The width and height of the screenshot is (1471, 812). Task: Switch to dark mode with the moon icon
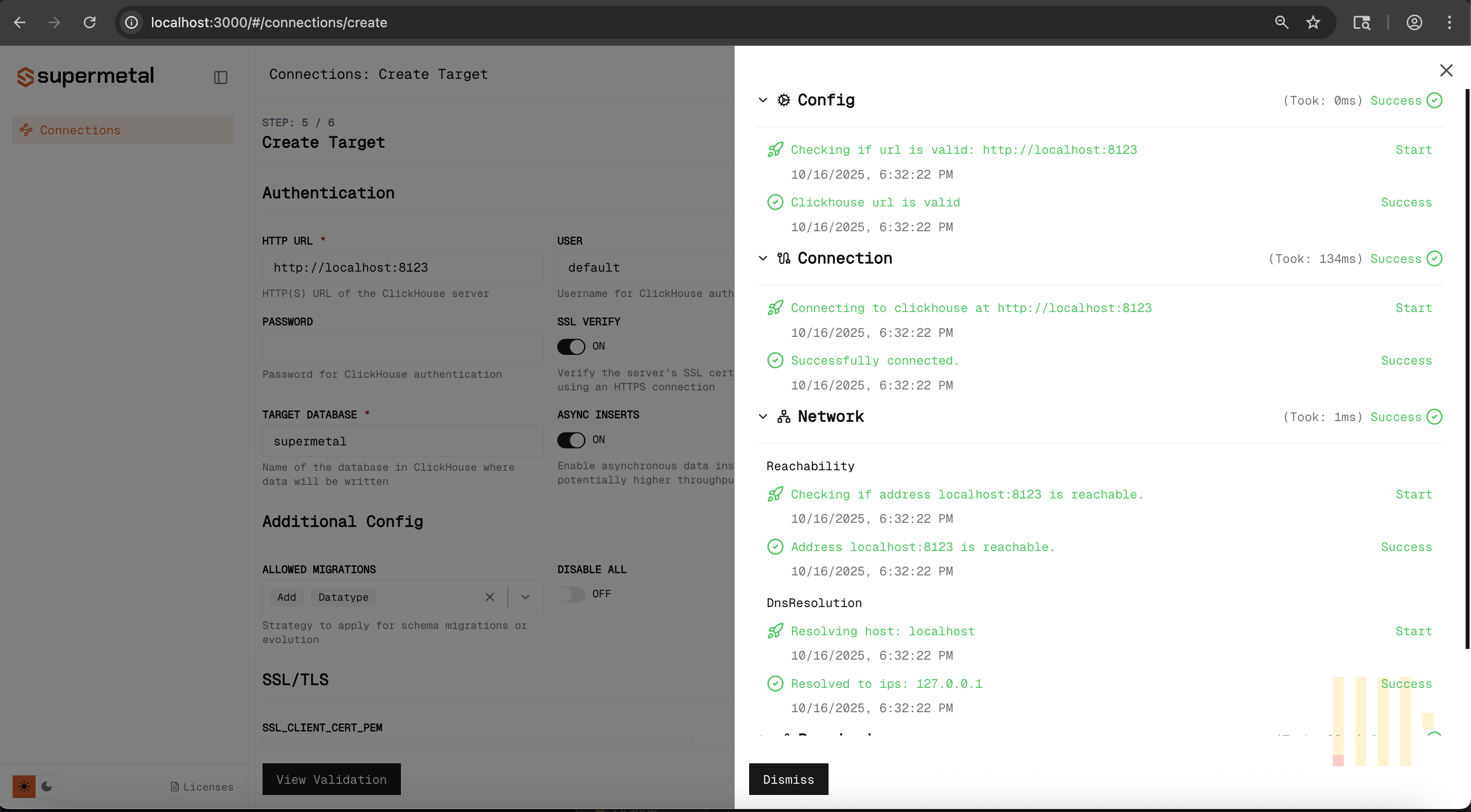tap(46, 786)
